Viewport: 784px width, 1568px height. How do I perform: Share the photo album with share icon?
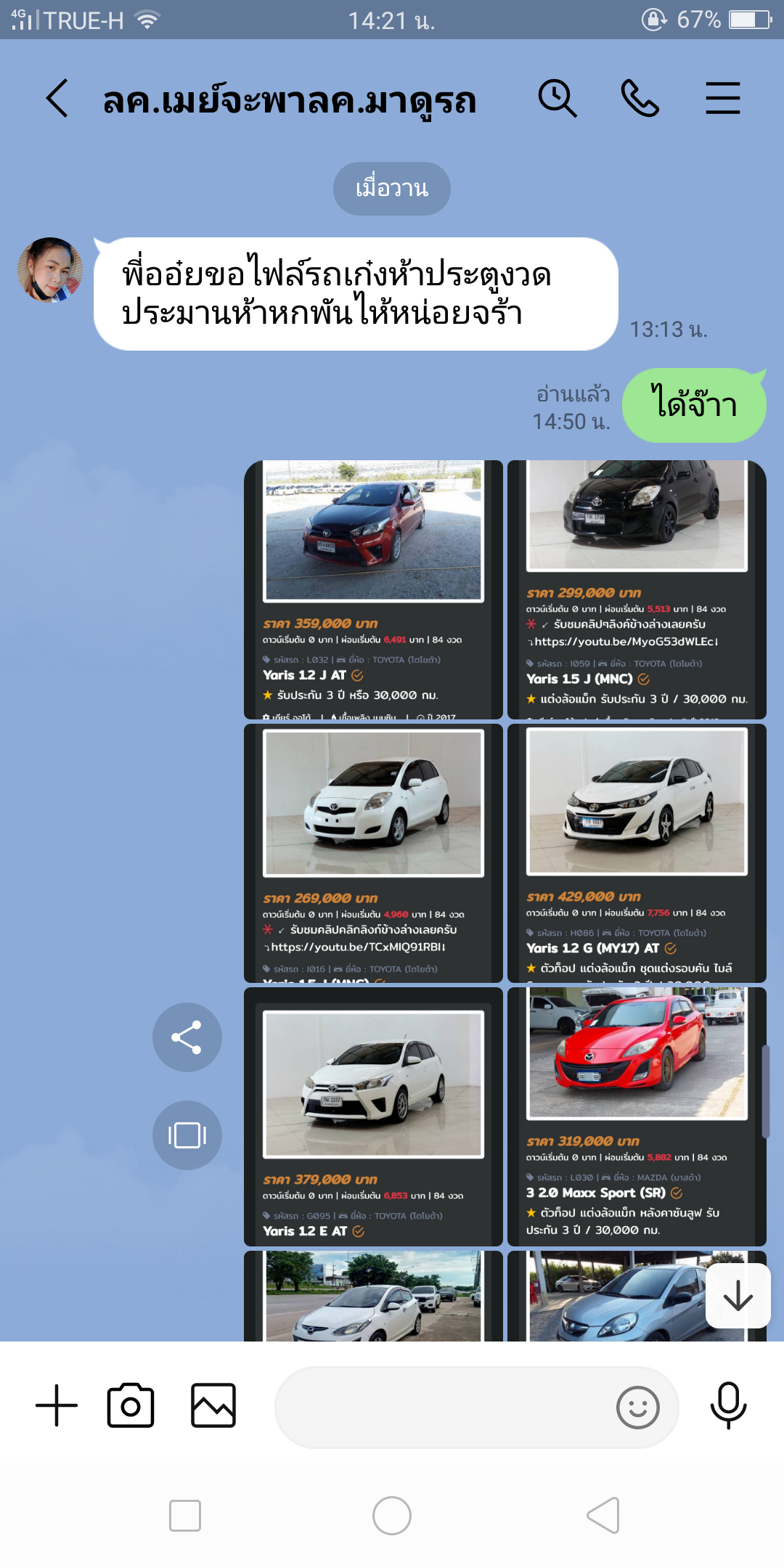[187, 1037]
